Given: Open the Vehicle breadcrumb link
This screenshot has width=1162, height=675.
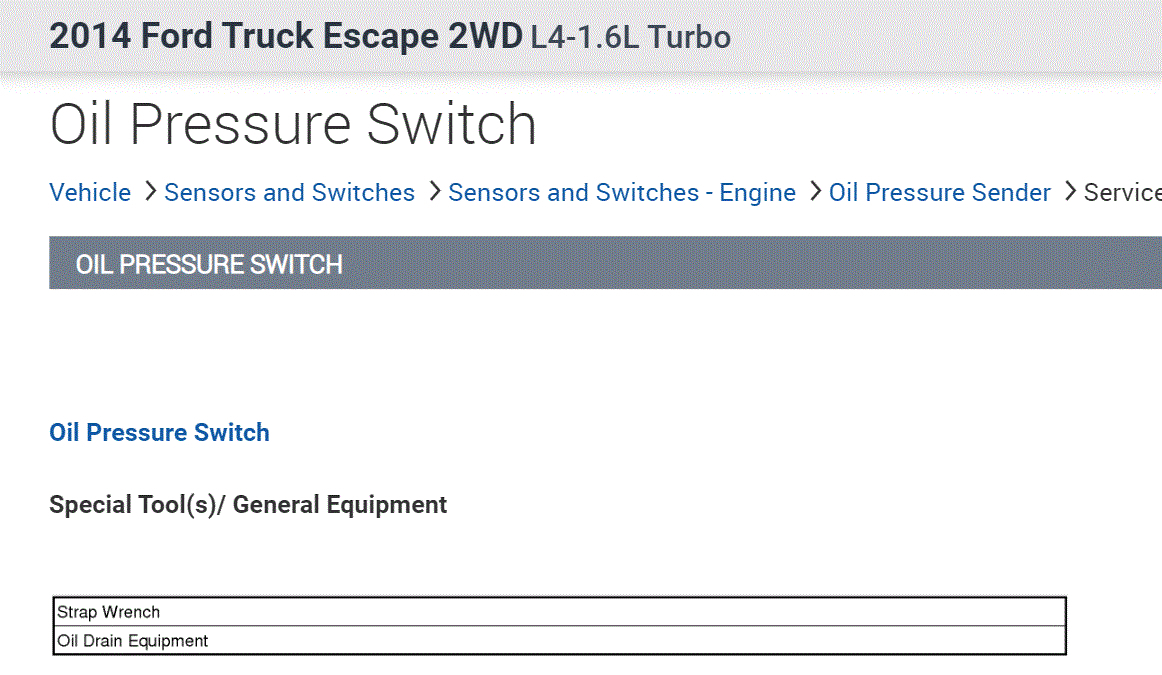Looking at the screenshot, I should click(90, 192).
